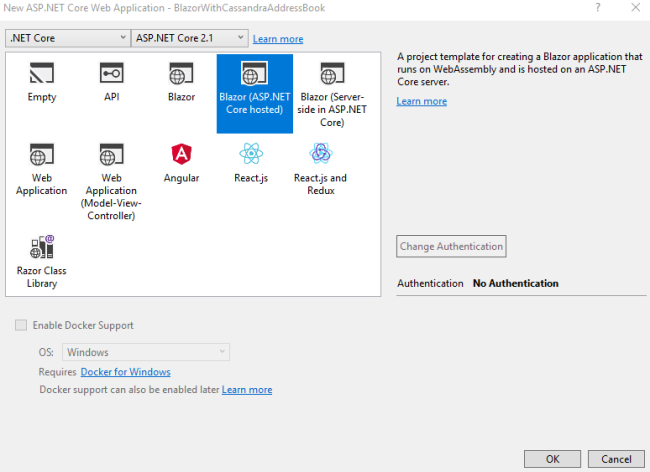The height and width of the screenshot is (472, 650).
Task: Open Learn more link about Docker support
Action: tap(247, 390)
